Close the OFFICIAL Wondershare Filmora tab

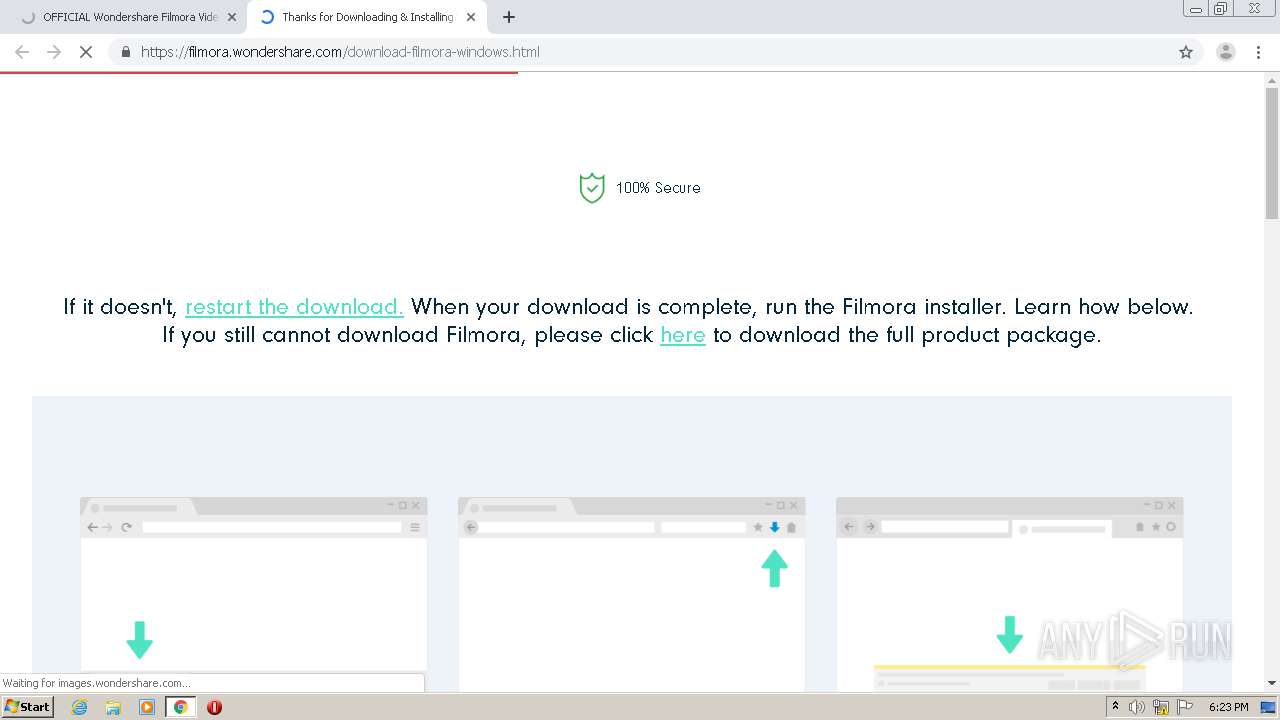click(x=232, y=17)
